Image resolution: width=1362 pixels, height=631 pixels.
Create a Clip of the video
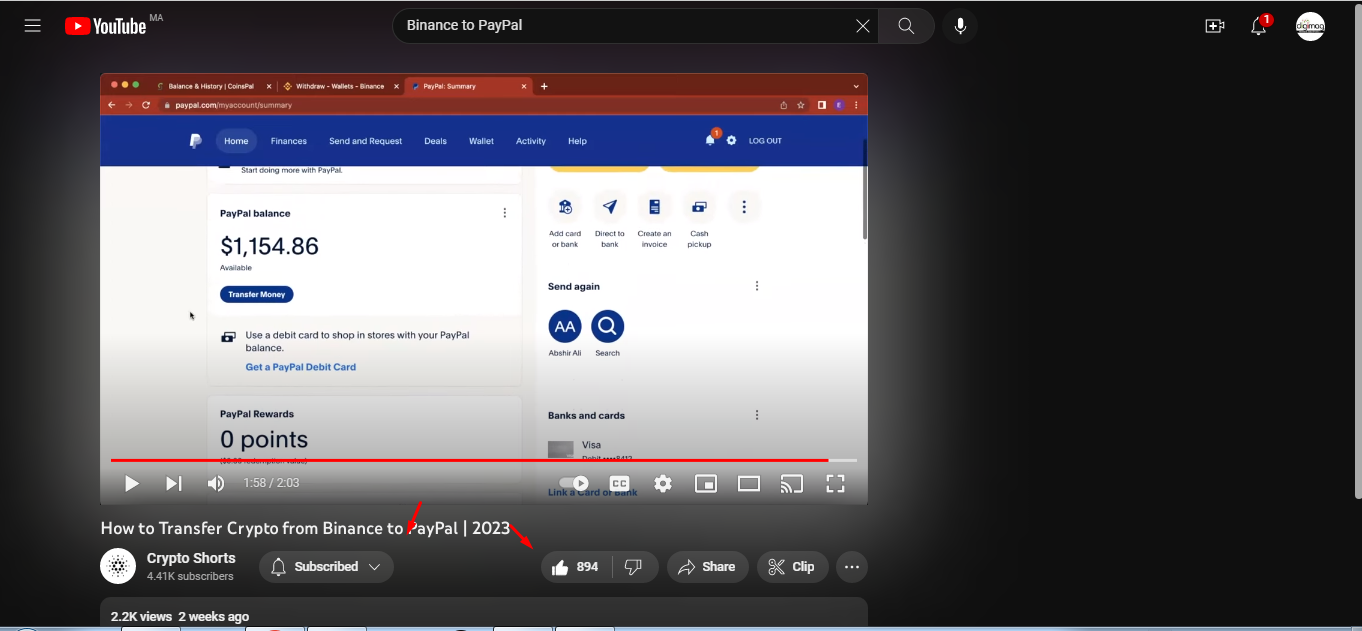tap(792, 567)
